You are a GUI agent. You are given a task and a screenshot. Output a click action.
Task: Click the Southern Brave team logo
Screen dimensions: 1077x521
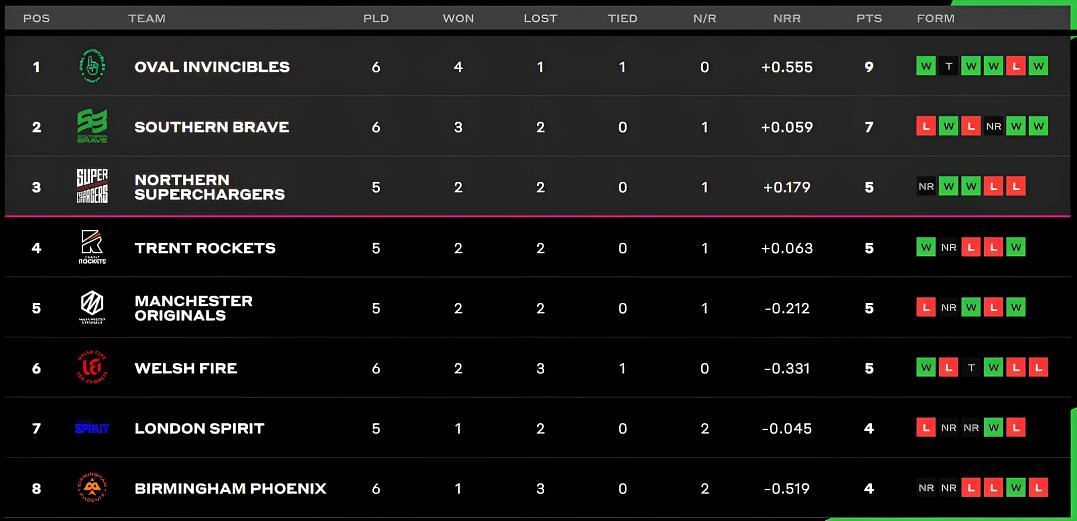tap(92, 126)
